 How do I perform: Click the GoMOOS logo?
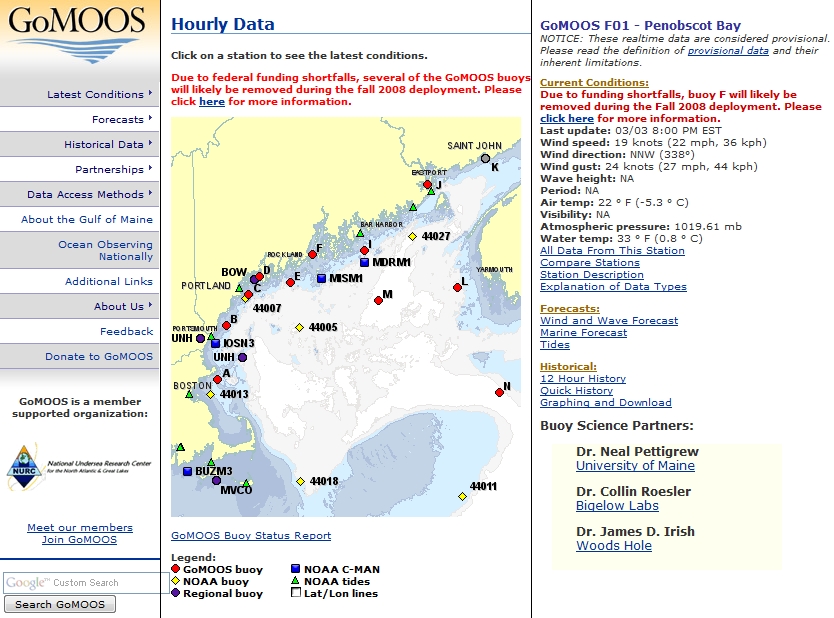[x=77, y=33]
